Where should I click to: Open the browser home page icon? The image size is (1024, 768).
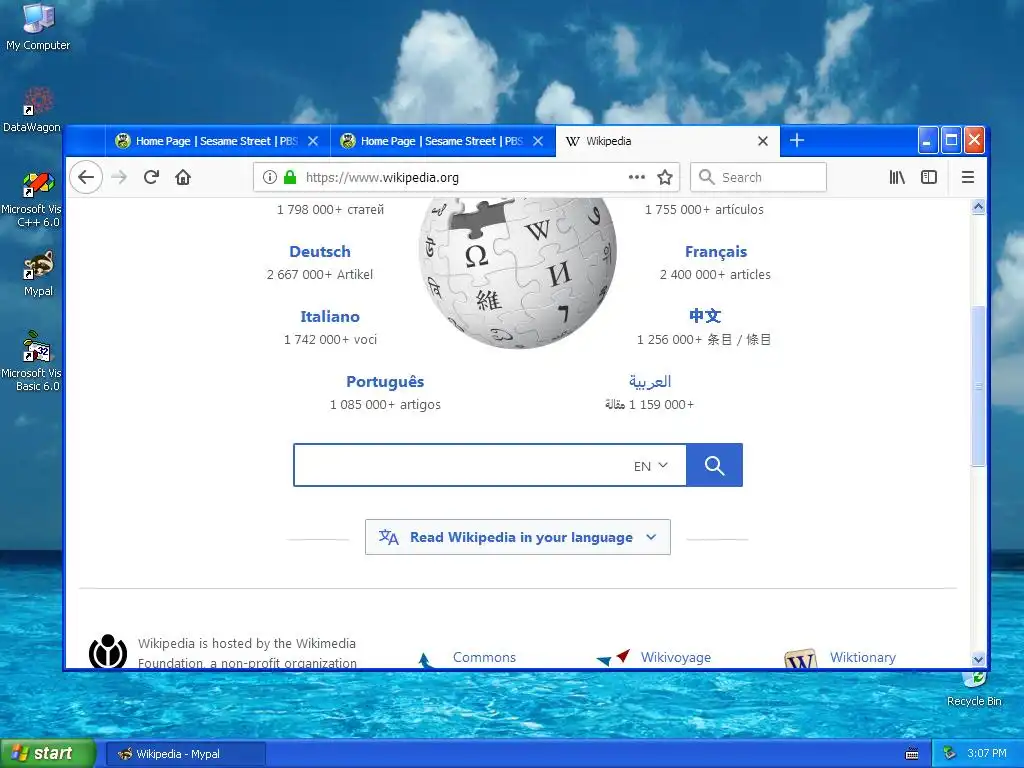pyautogui.click(x=184, y=177)
